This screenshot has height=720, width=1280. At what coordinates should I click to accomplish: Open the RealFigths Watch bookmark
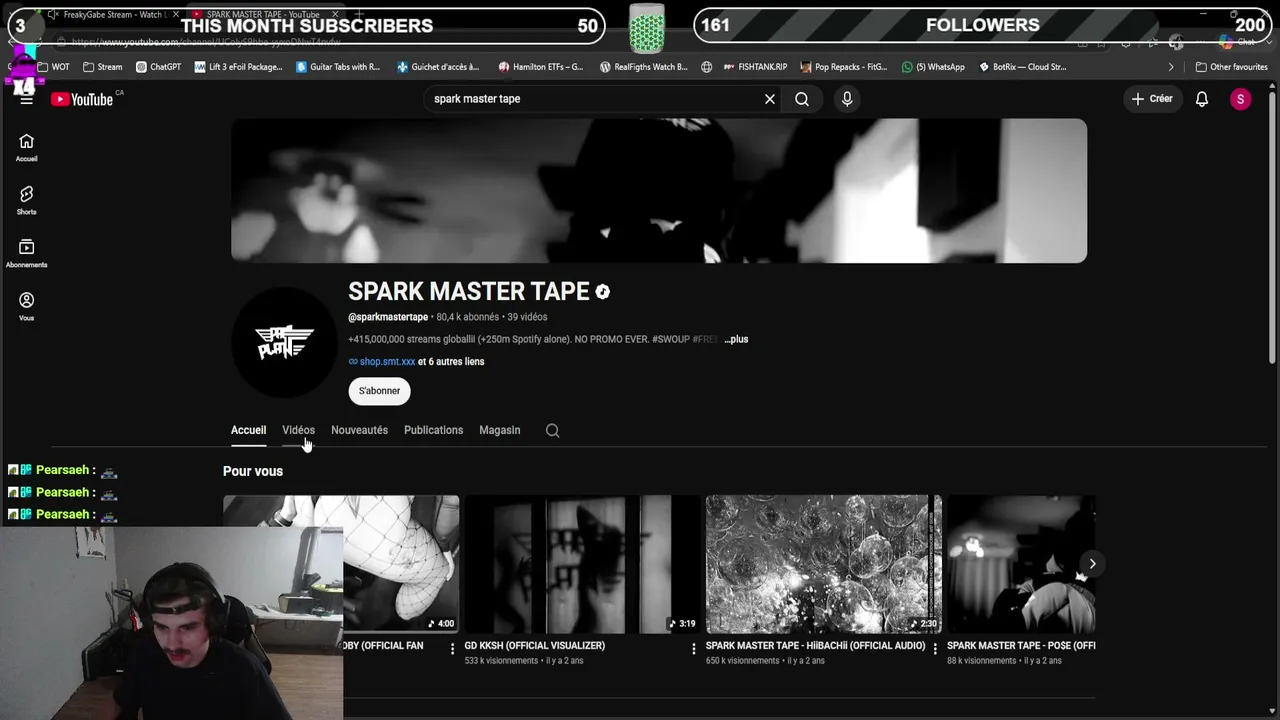tap(643, 67)
